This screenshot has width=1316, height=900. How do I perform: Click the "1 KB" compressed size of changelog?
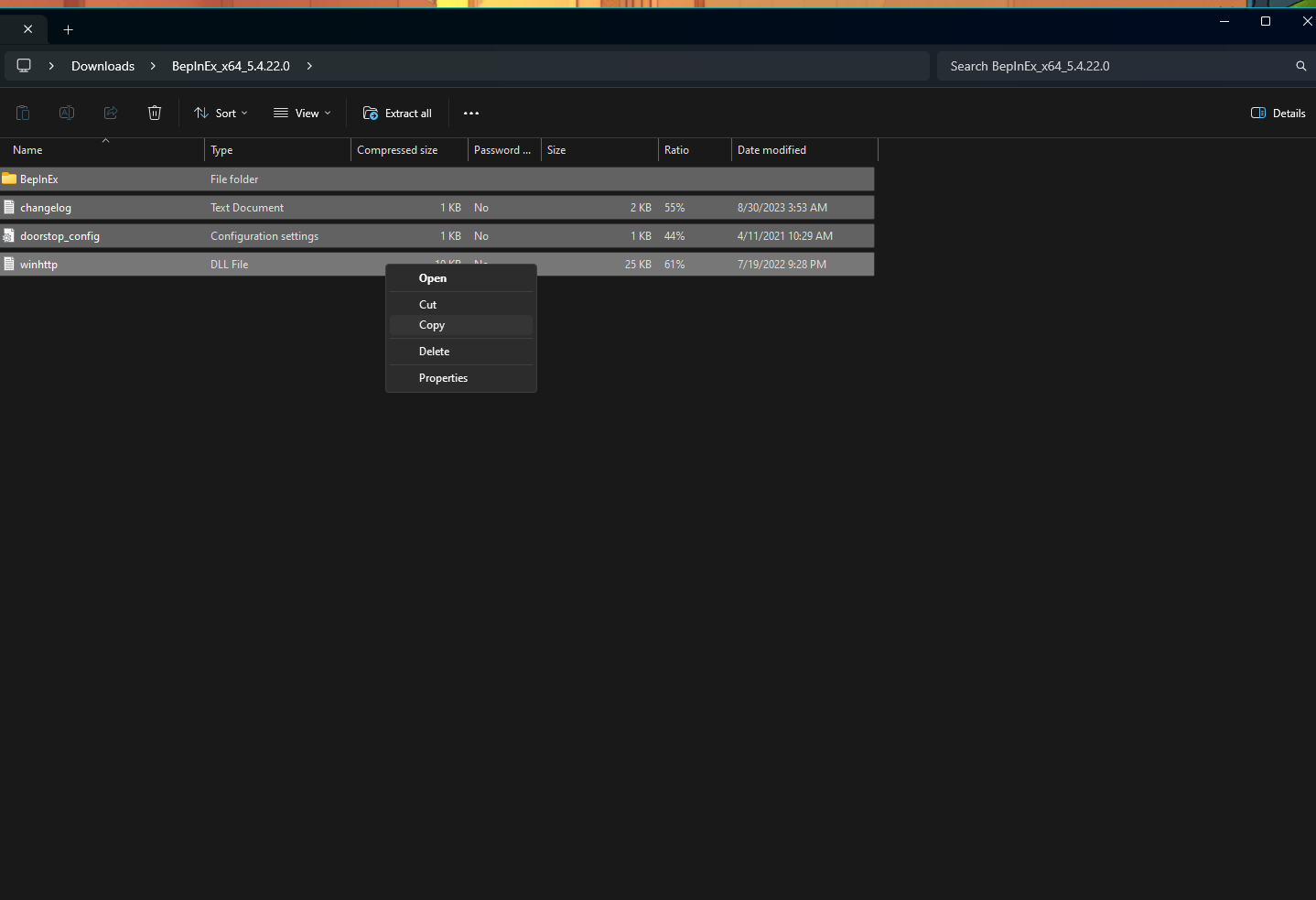pyautogui.click(x=450, y=208)
